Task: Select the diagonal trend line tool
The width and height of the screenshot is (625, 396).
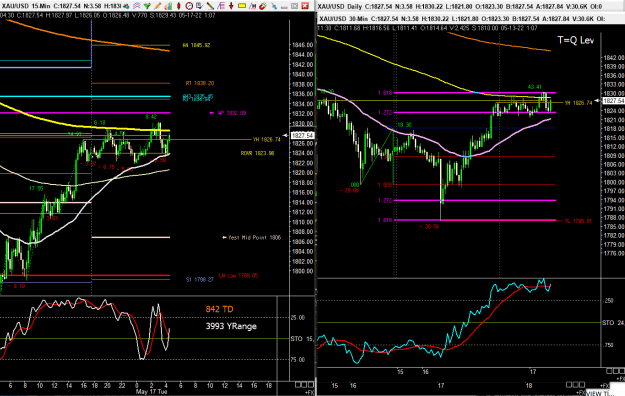Action: point(210,6)
